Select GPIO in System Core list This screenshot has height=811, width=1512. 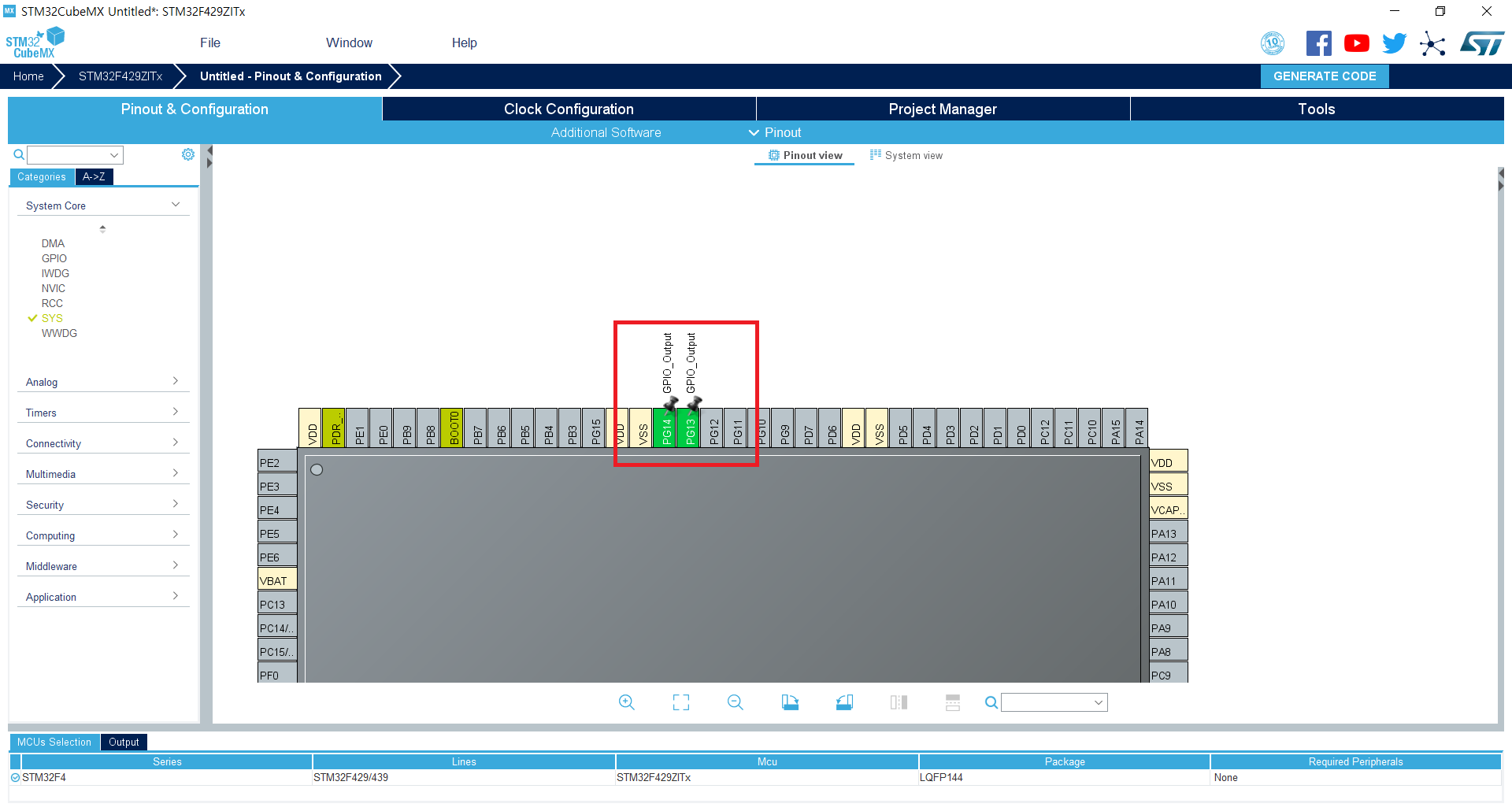54,258
